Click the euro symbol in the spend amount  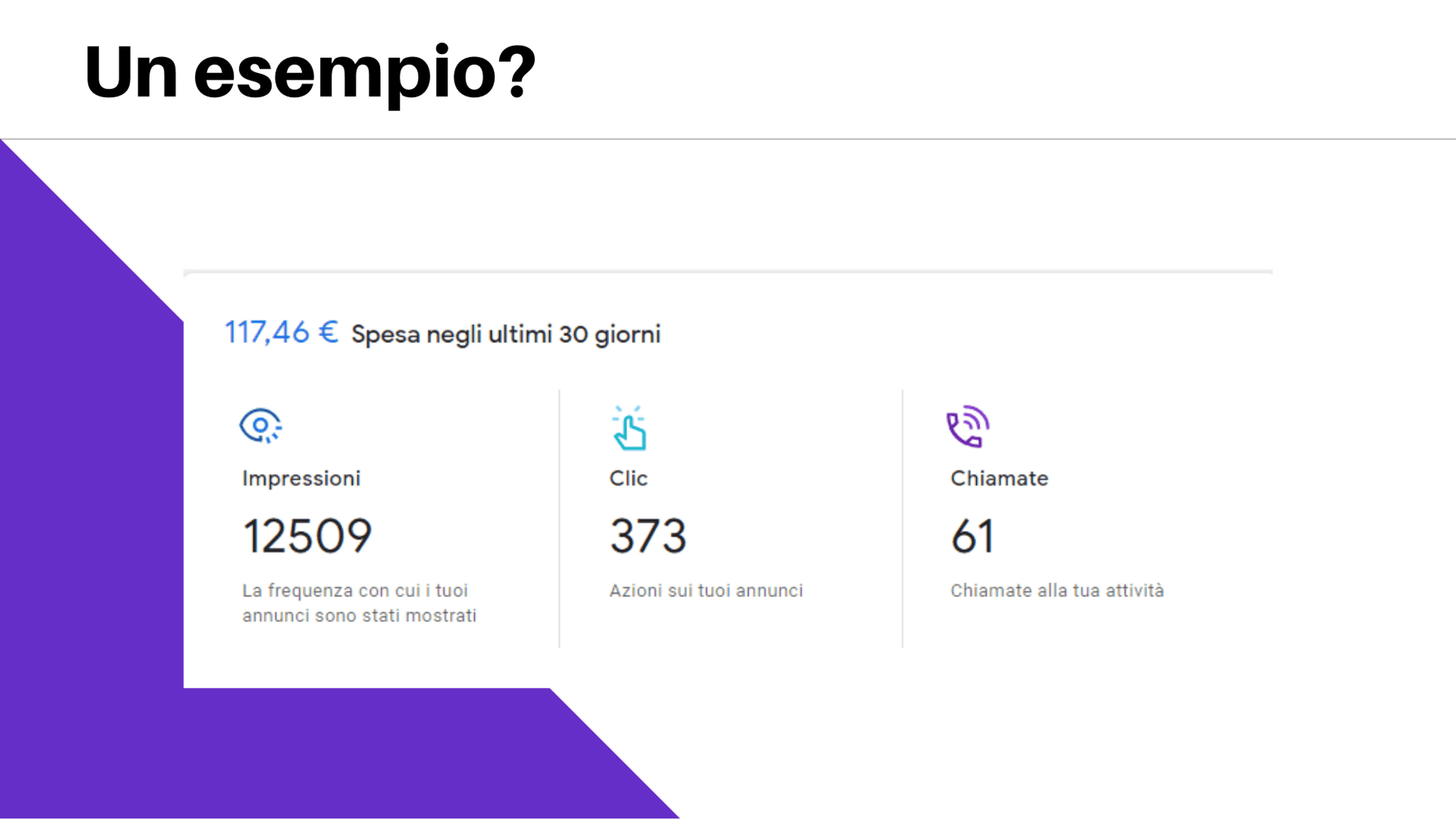328,332
